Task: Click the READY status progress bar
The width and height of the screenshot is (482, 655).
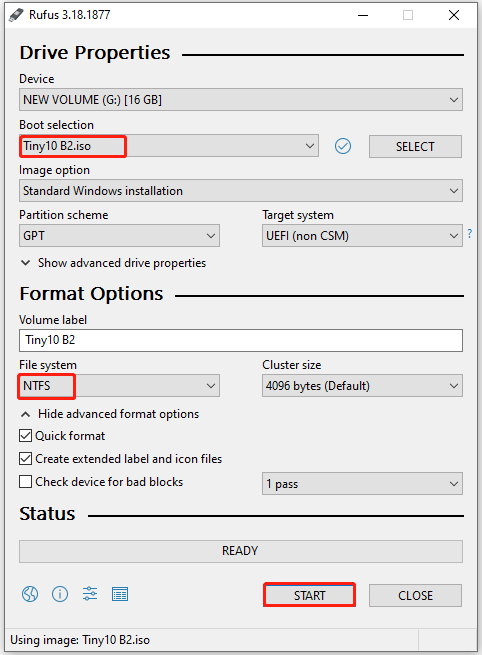Action: [241, 551]
